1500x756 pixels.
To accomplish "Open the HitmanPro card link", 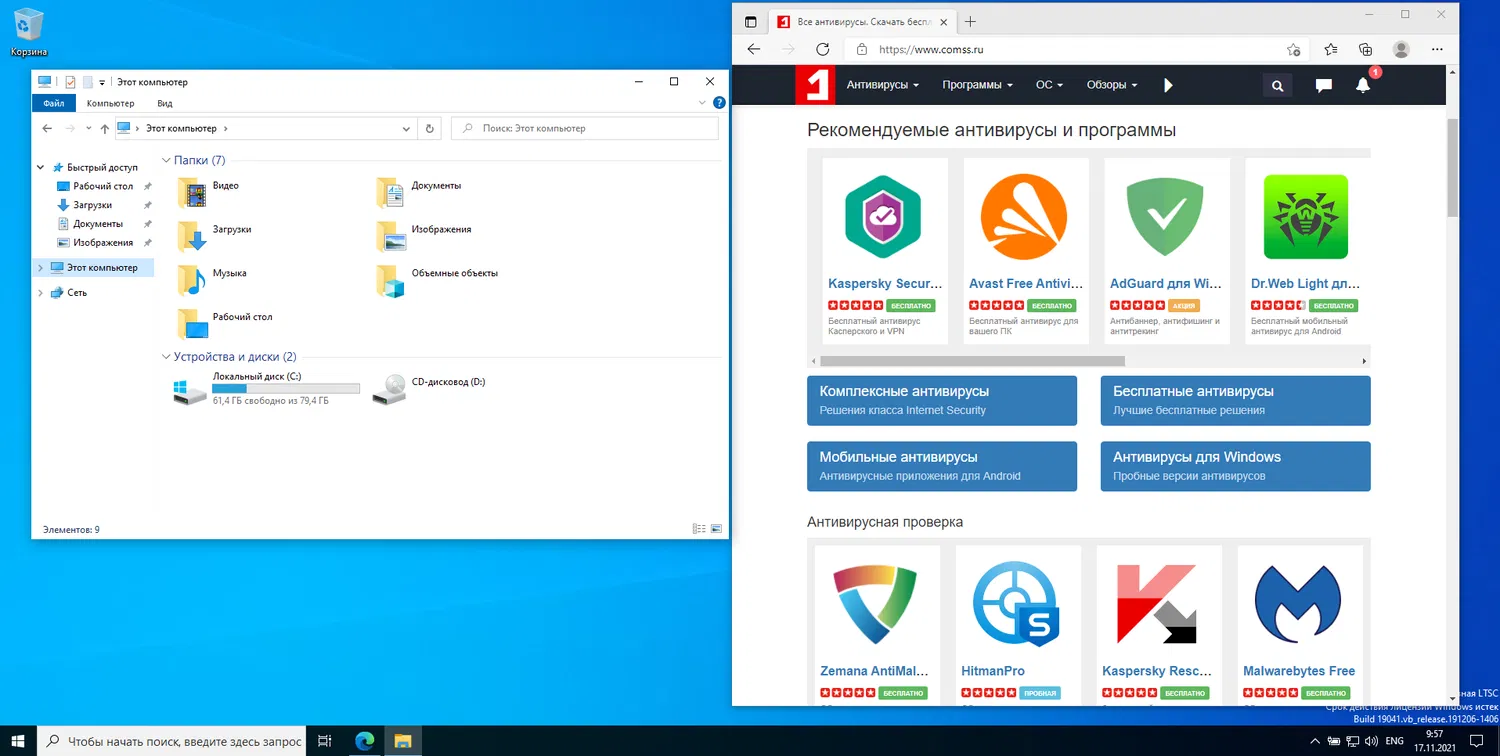I will (x=993, y=671).
